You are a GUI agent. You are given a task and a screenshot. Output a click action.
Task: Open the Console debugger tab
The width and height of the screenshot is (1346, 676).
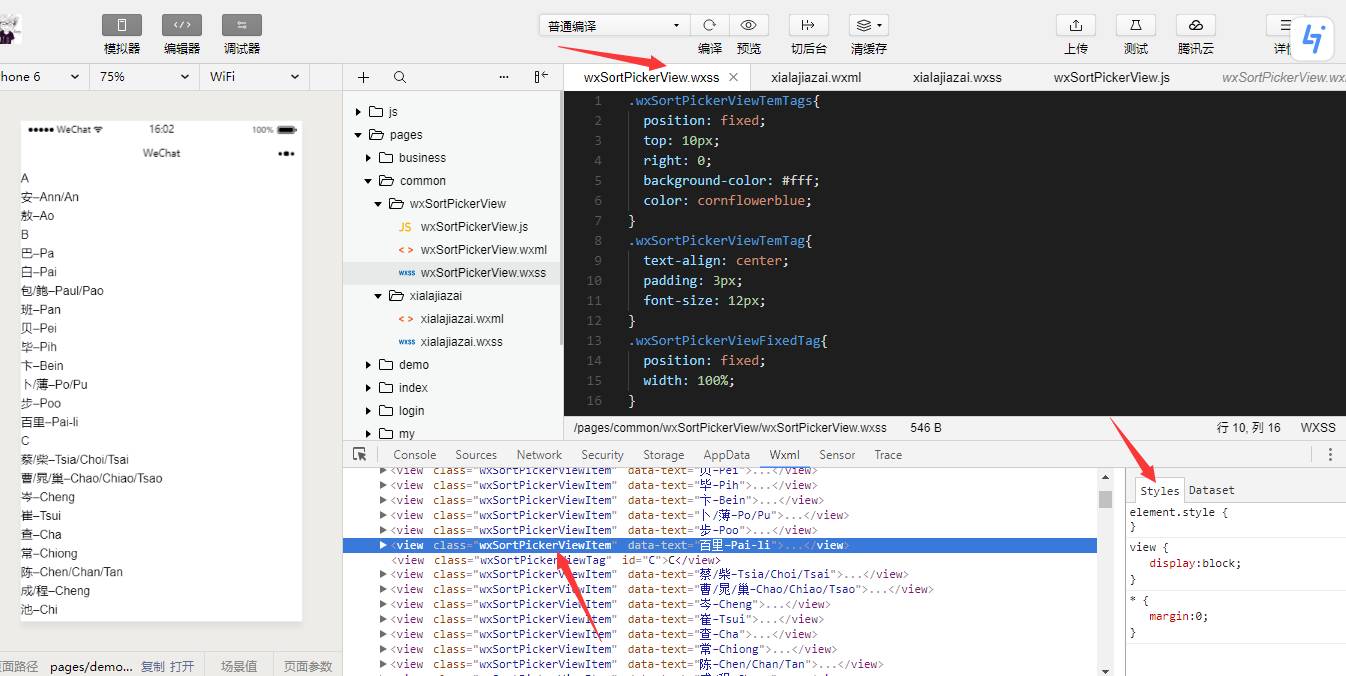click(414, 455)
